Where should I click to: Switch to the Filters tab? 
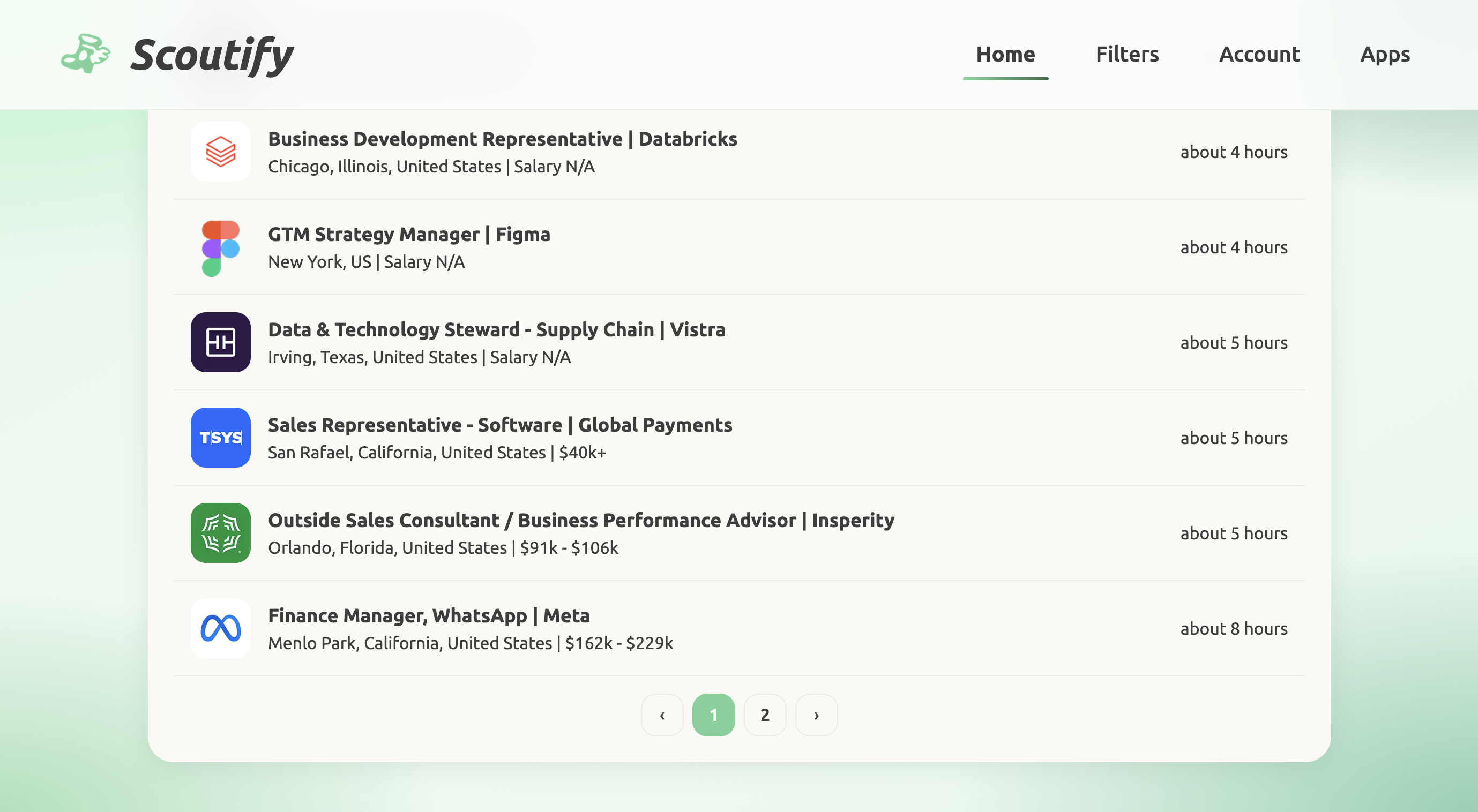1127,55
